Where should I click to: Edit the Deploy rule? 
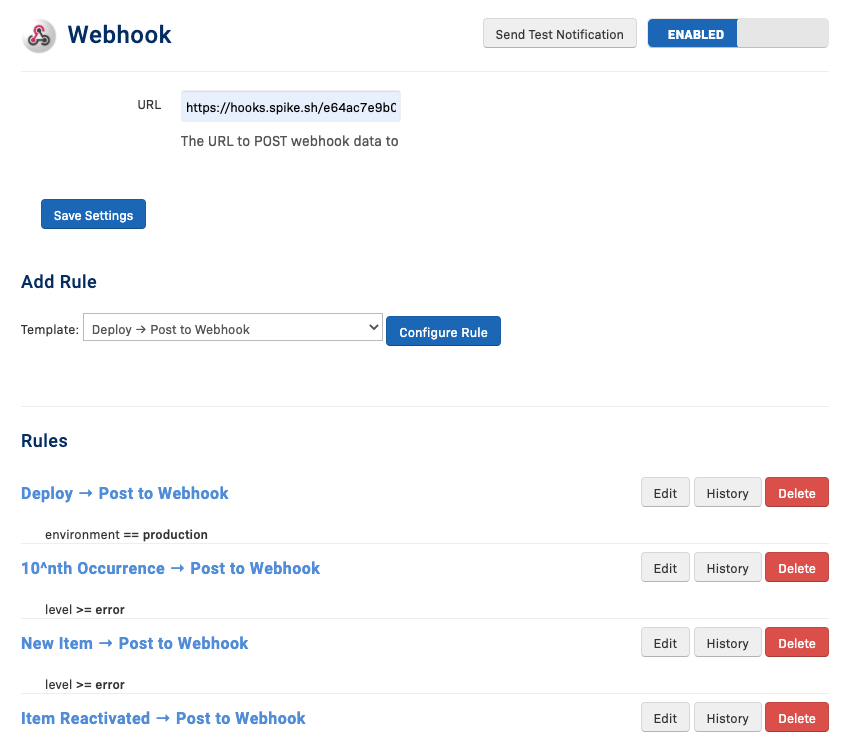(x=665, y=493)
